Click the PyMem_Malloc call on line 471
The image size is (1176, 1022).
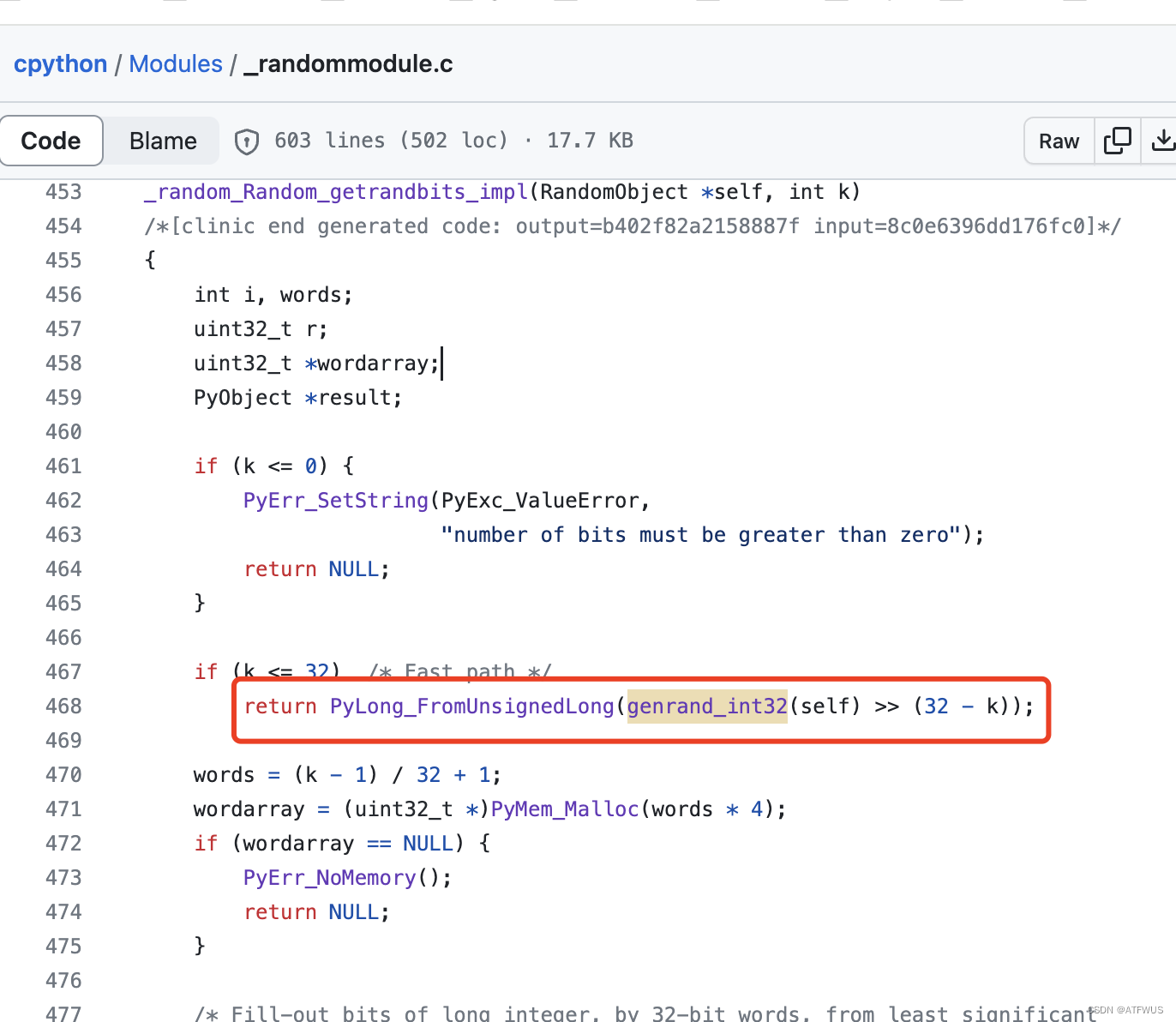click(x=565, y=809)
